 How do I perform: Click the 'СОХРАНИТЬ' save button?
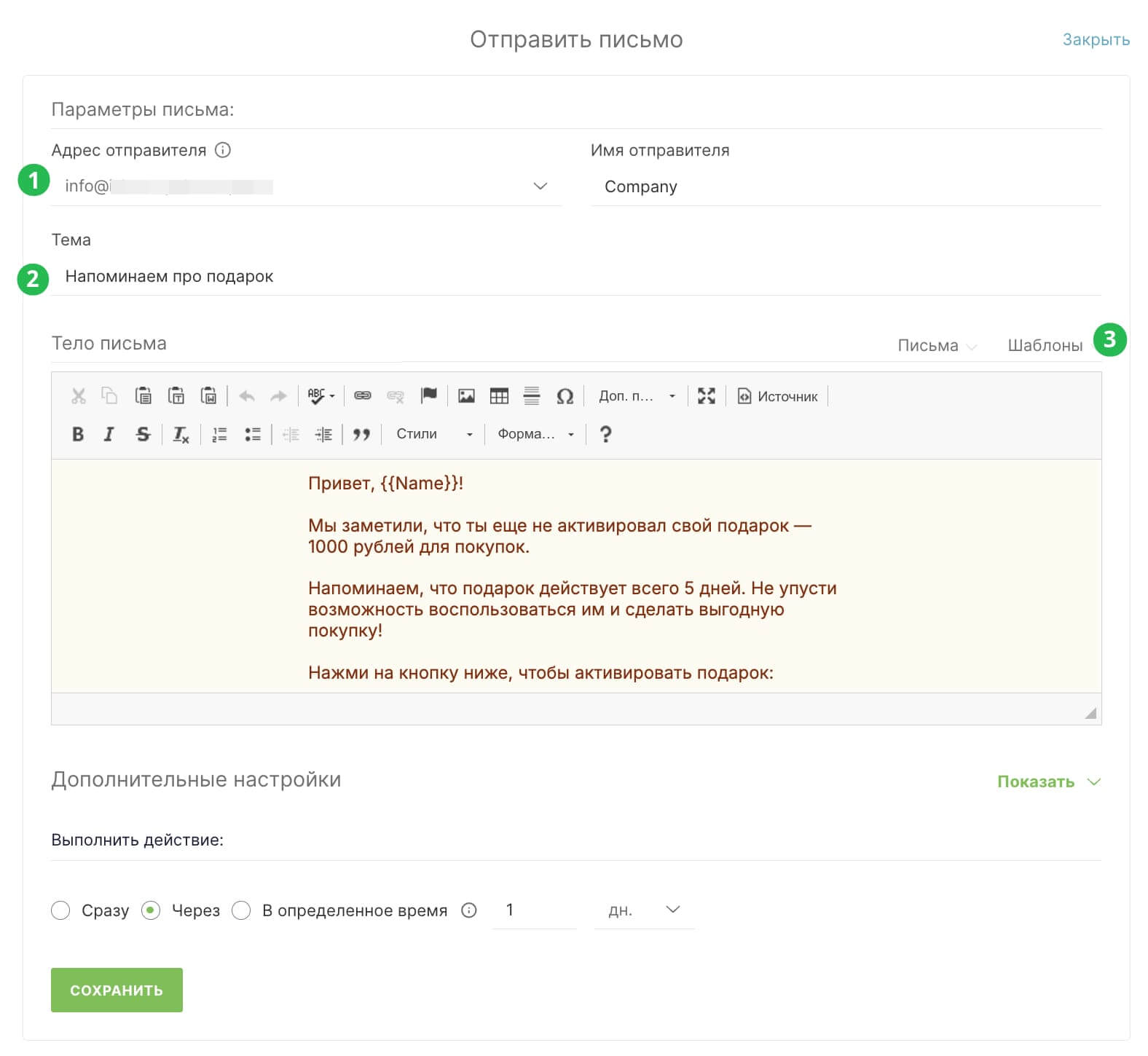pyautogui.click(x=117, y=990)
